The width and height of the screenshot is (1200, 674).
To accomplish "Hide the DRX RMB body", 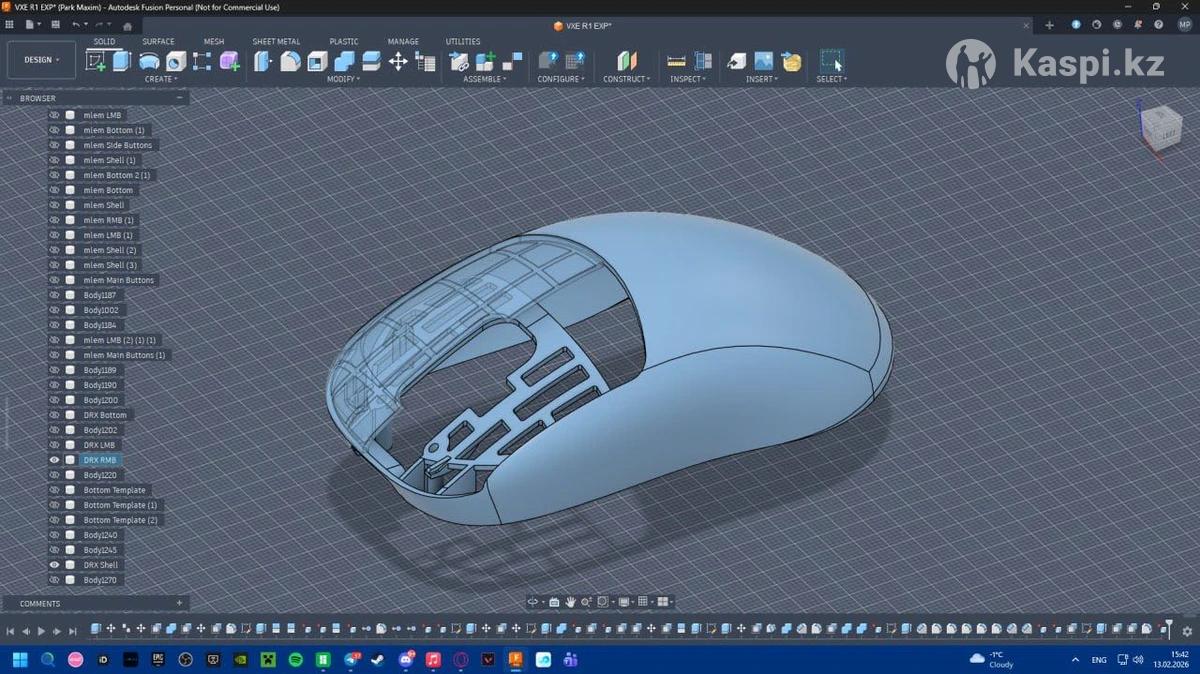I will (x=55, y=460).
